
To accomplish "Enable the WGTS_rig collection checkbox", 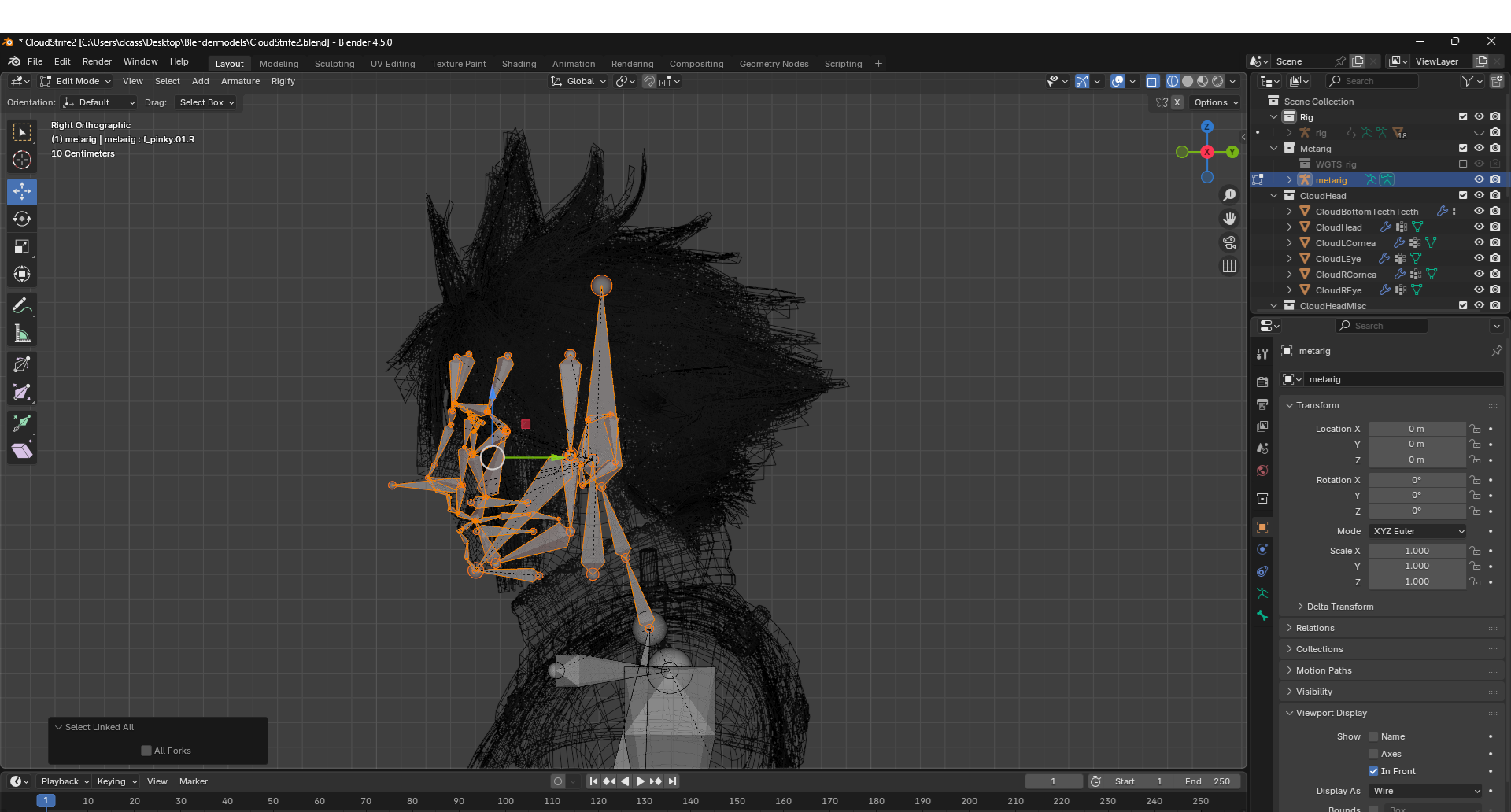I will click(x=1463, y=164).
